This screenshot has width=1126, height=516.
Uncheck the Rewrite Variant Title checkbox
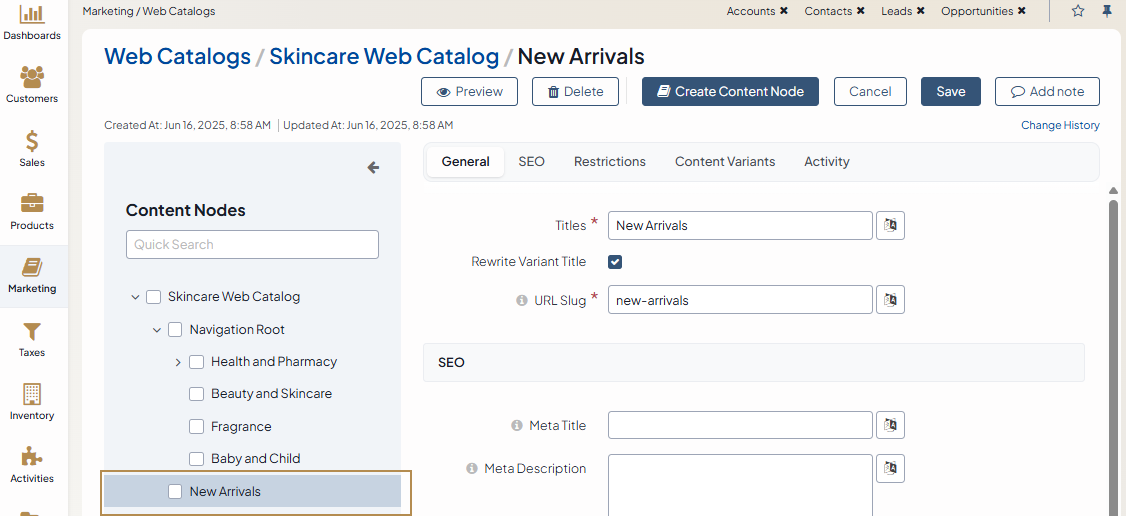[x=615, y=262]
